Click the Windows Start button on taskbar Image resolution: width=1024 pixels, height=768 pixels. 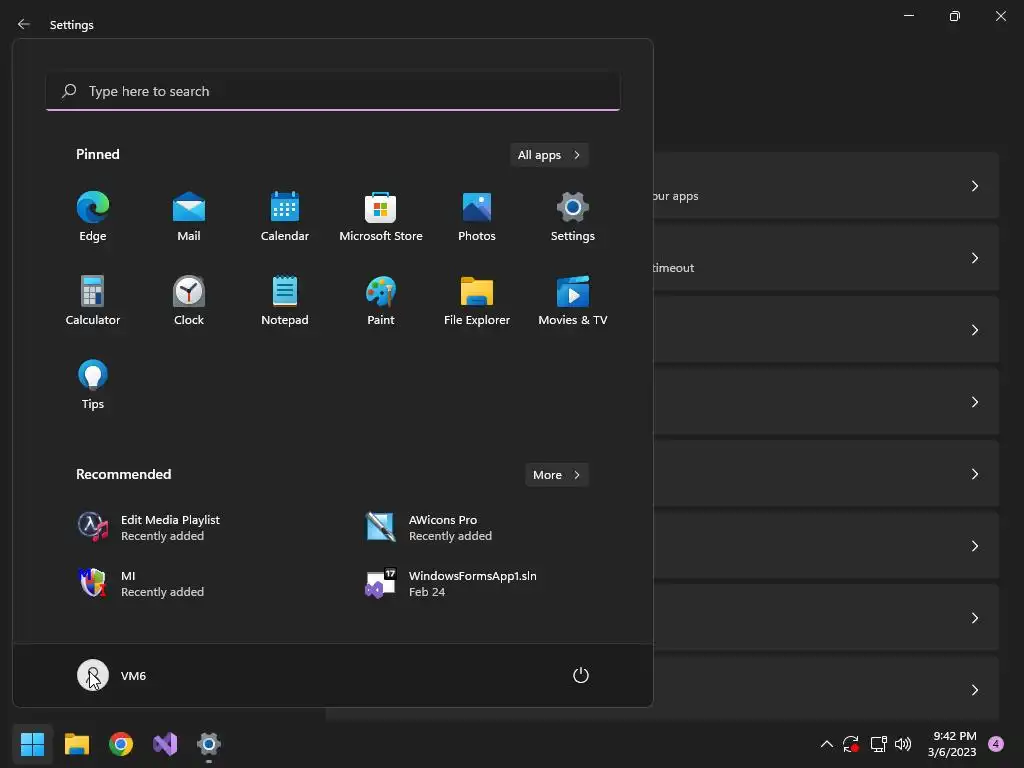pyautogui.click(x=33, y=744)
